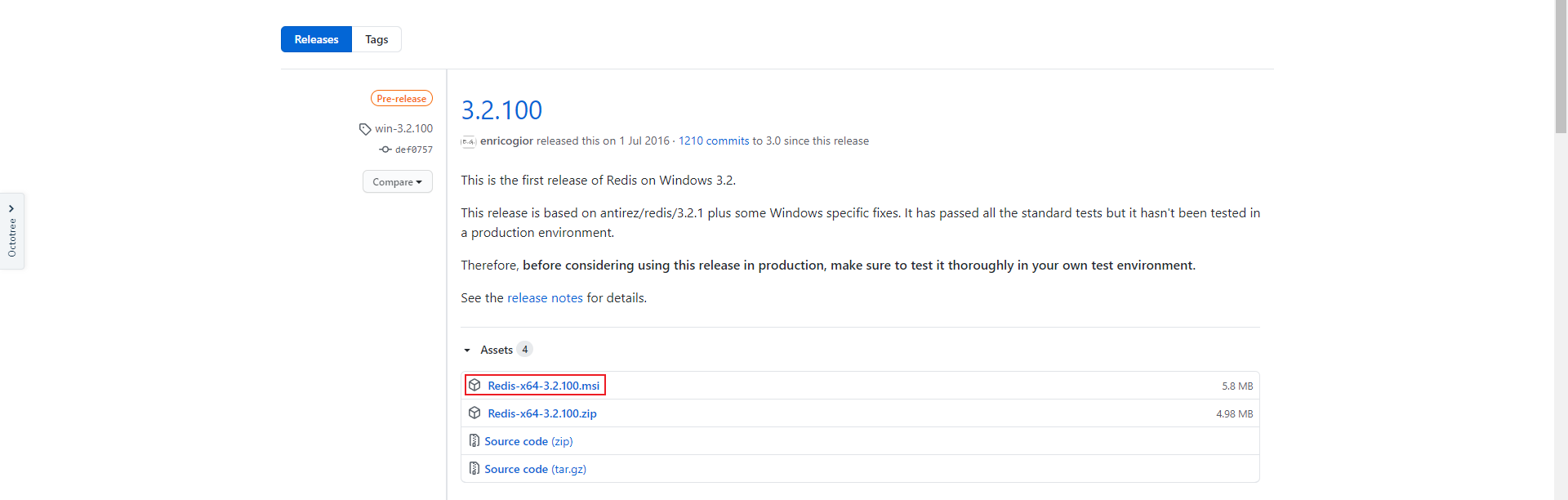The height and width of the screenshot is (500, 1568).
Task: Click the commit icon beside def0757
Action: 385,150
